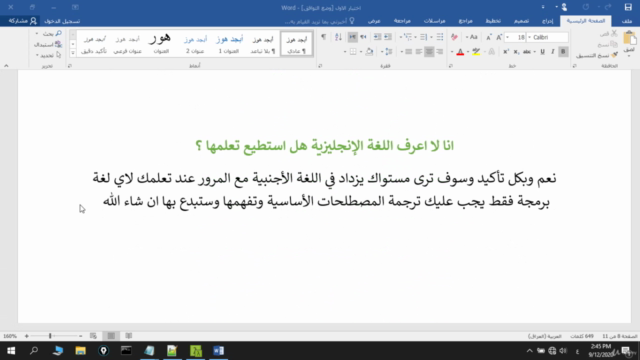Click the Multilevel List icon
Image resolution: width=640 pixels, height=360 pixels.
[x=407, y=37]
